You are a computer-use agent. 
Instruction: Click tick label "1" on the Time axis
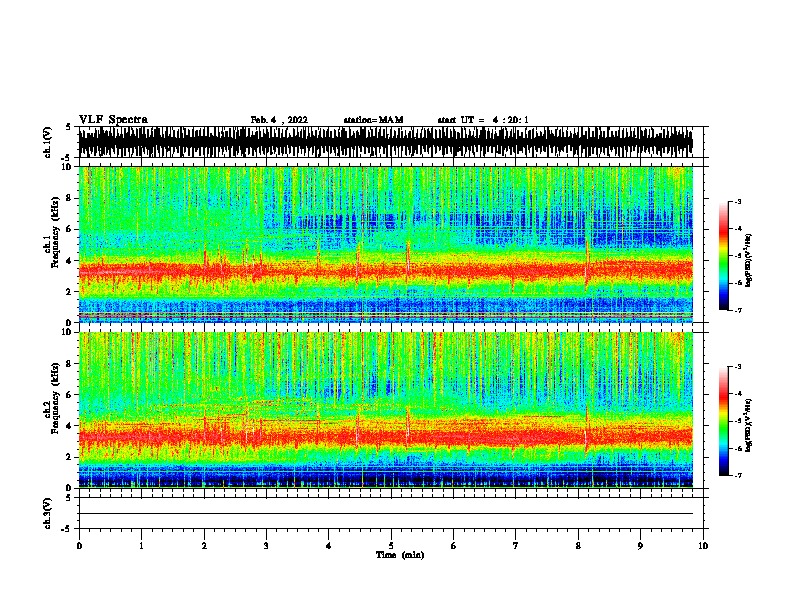141,546
